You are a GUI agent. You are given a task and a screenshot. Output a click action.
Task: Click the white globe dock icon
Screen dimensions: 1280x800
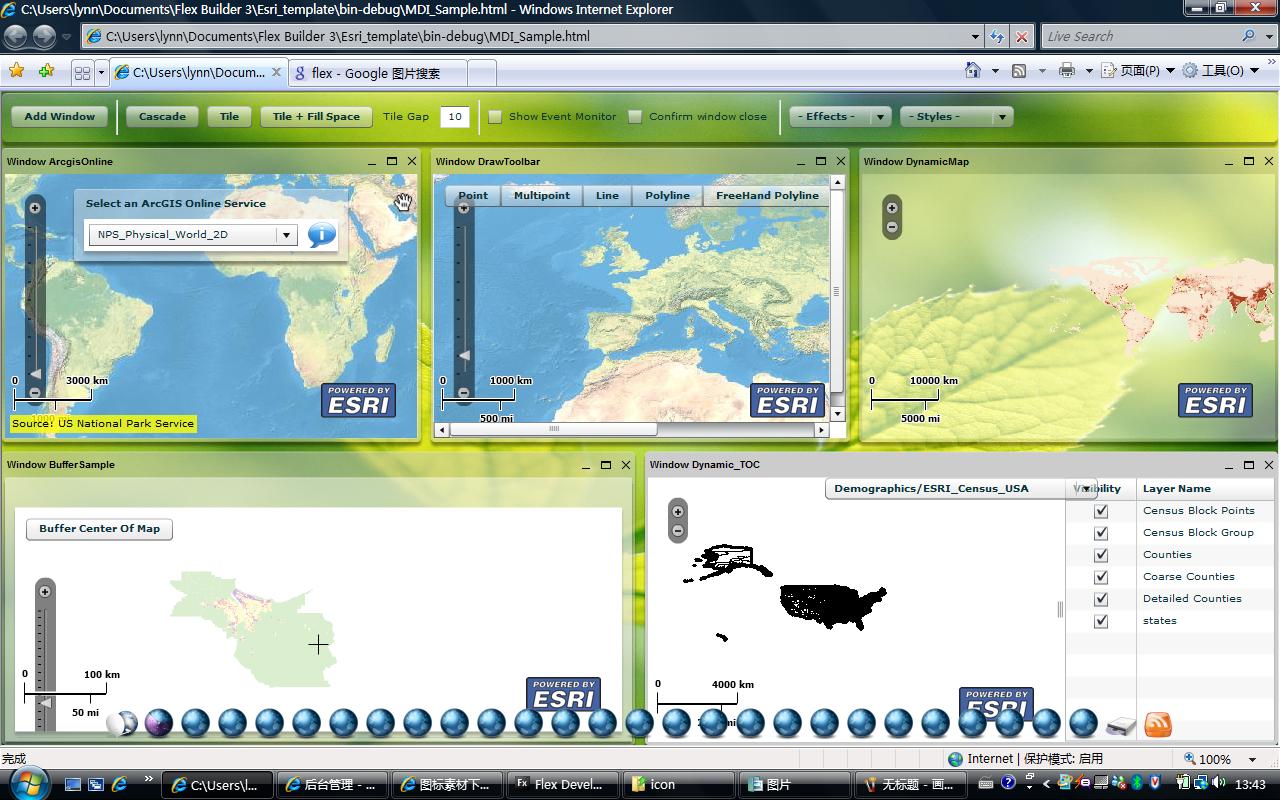point(122,723)
